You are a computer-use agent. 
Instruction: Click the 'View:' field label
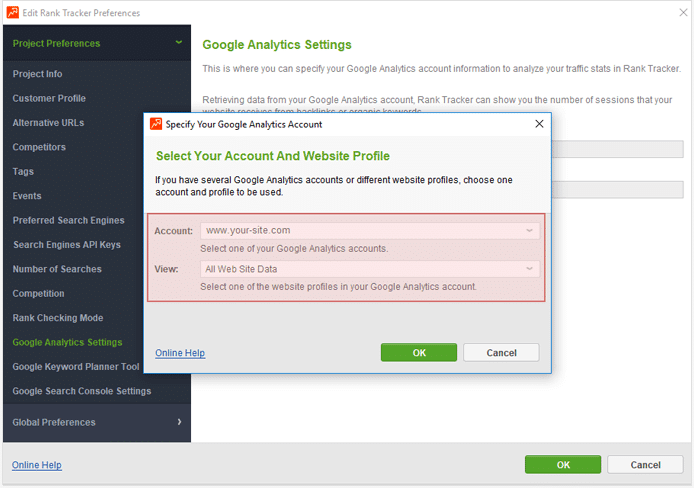coord(166,269)
